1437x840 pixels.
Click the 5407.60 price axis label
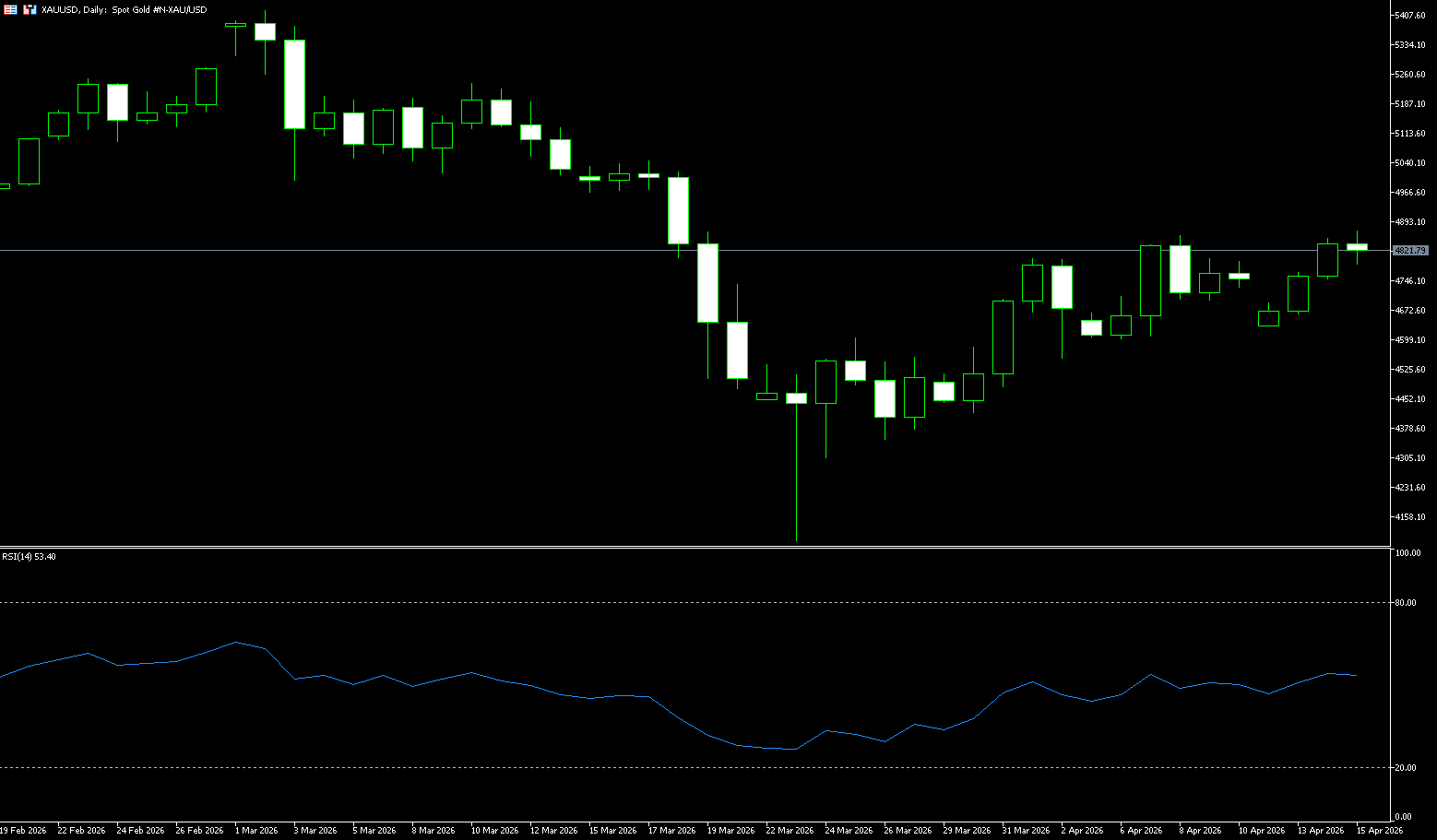tap(1410, 16)
